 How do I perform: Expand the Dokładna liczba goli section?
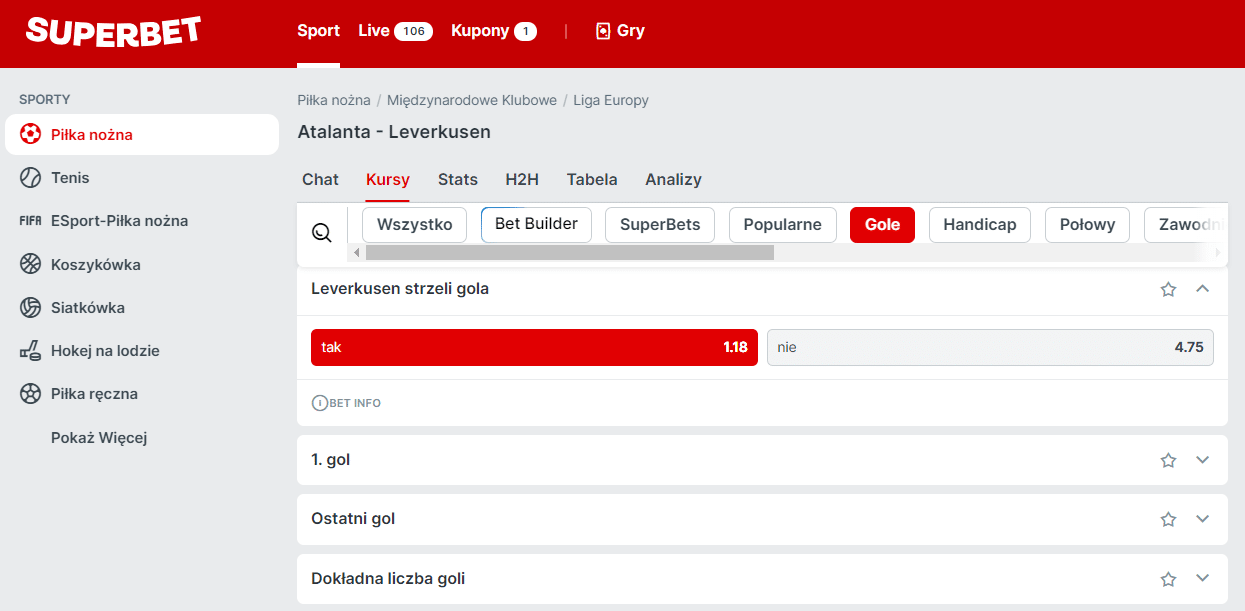click(x=1203, y=578)
